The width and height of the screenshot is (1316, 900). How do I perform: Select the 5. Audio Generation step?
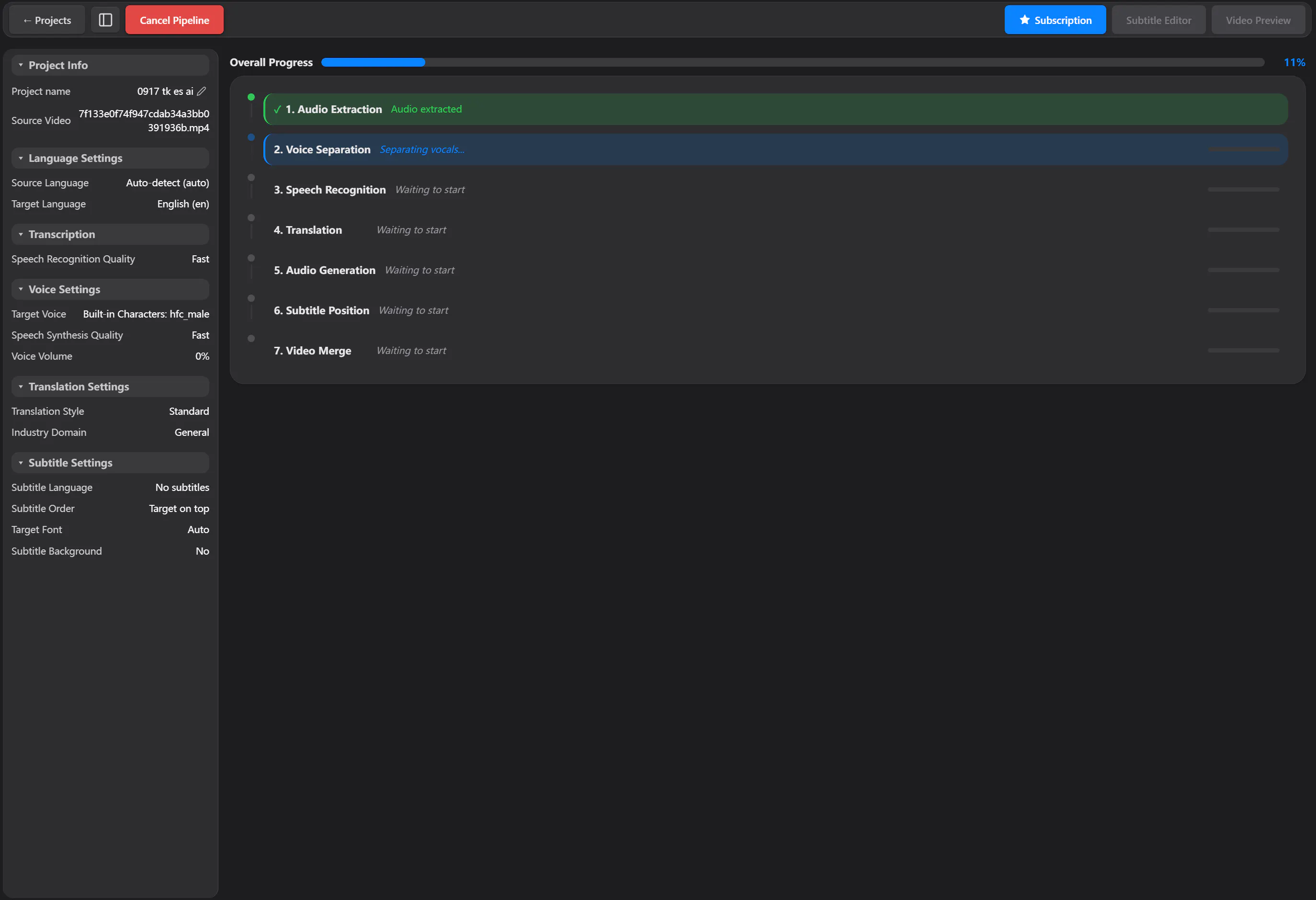click(775, 270)
